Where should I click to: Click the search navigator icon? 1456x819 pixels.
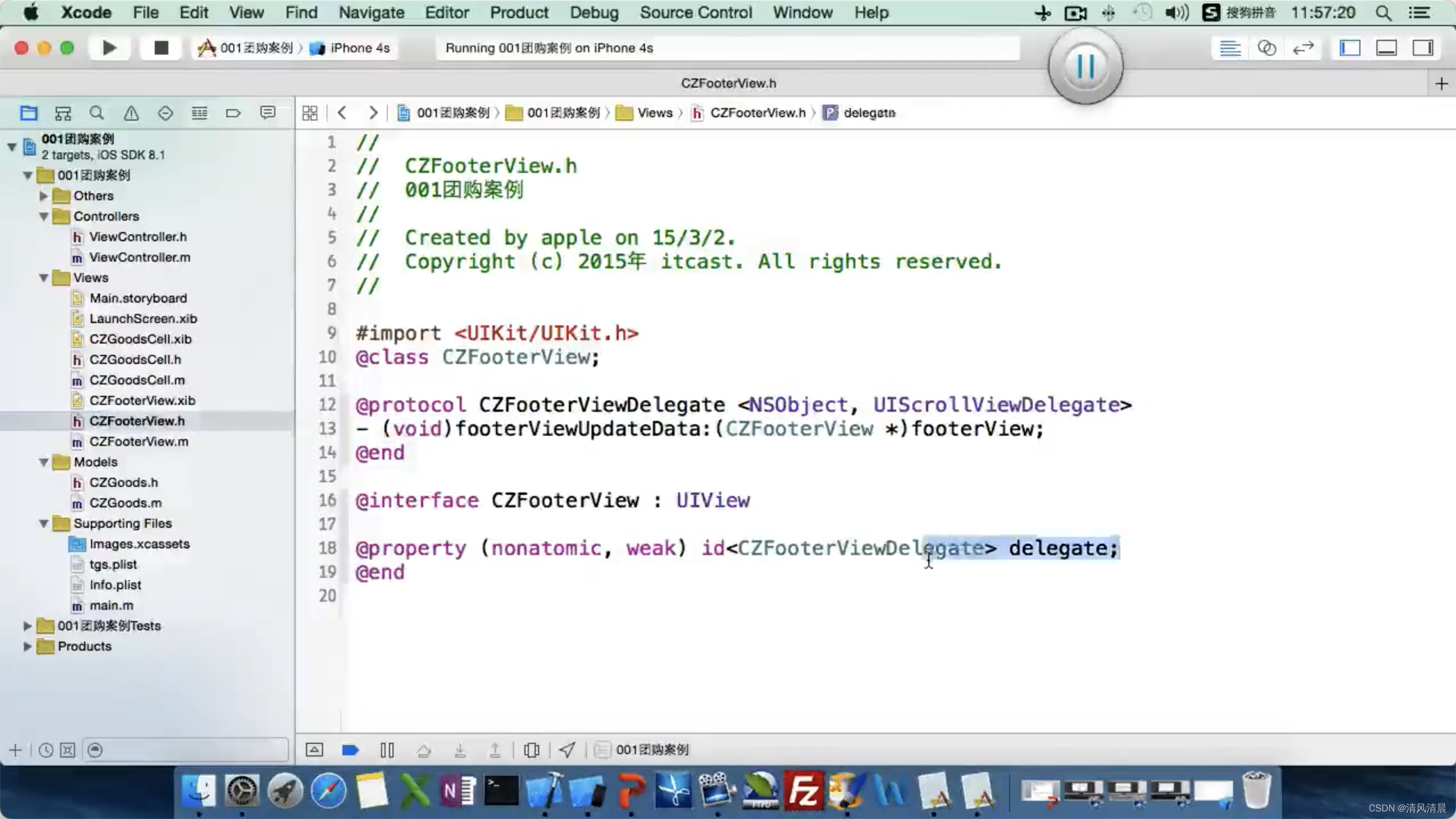pyautogui.click(x=97, y=113)
